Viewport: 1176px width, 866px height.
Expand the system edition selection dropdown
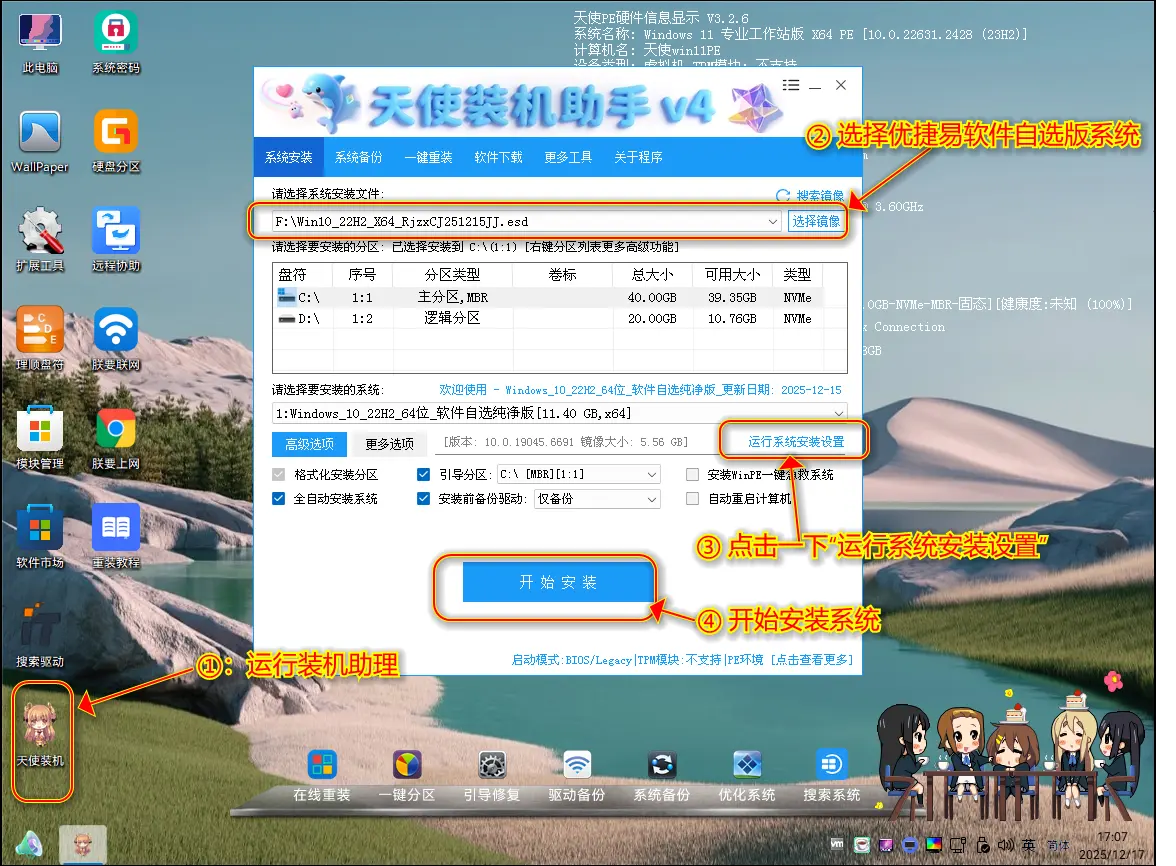coord(838,414)
